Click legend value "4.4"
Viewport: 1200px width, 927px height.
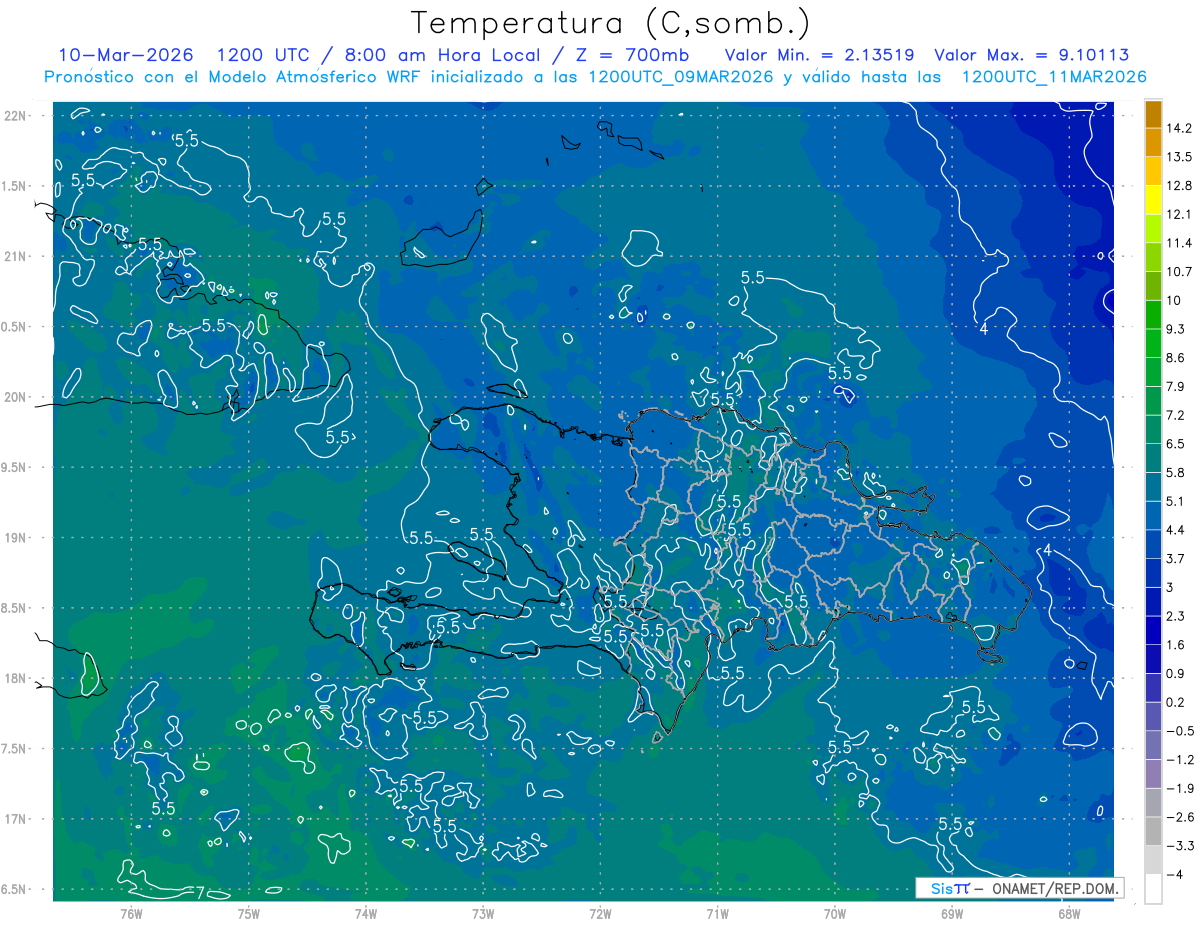(1176, 530)
